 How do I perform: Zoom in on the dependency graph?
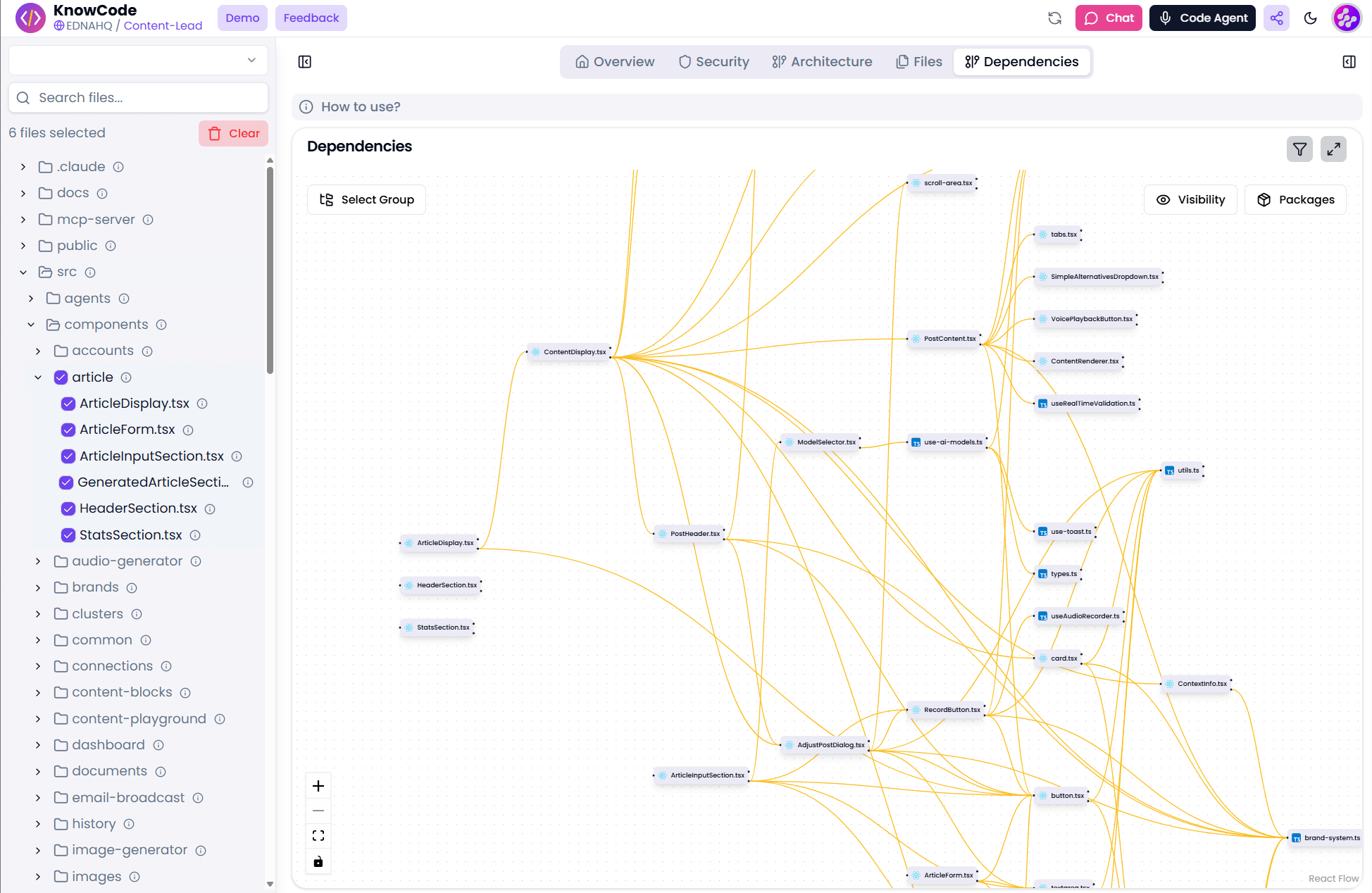(318, 785)
